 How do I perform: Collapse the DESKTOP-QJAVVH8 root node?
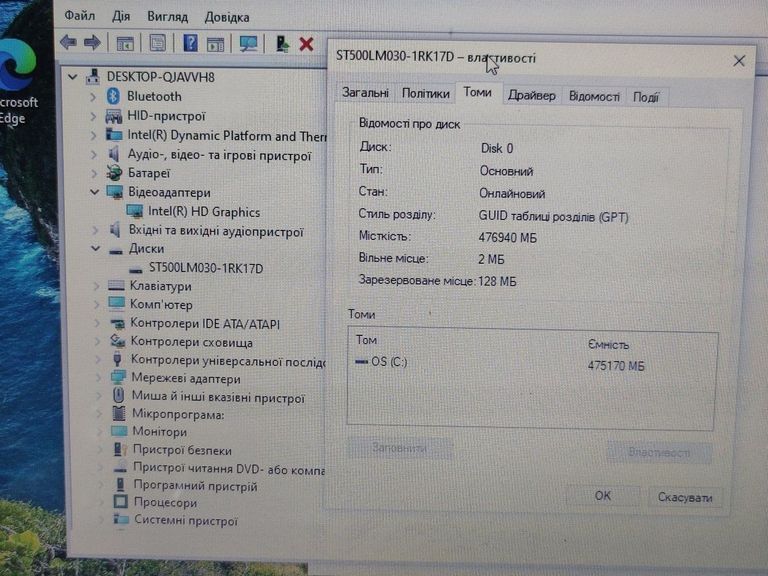pyautogui.click(x=73, y=77)
